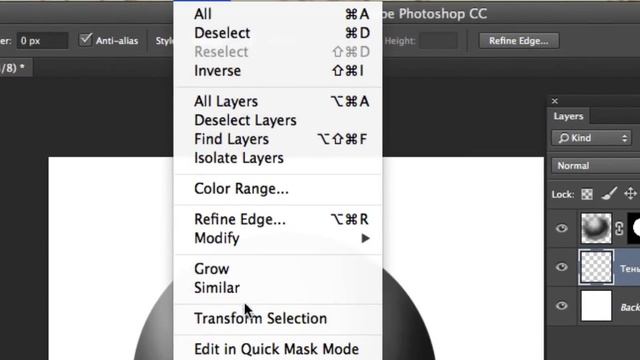Click the white Background layer thumbnail

pos(596,306)
